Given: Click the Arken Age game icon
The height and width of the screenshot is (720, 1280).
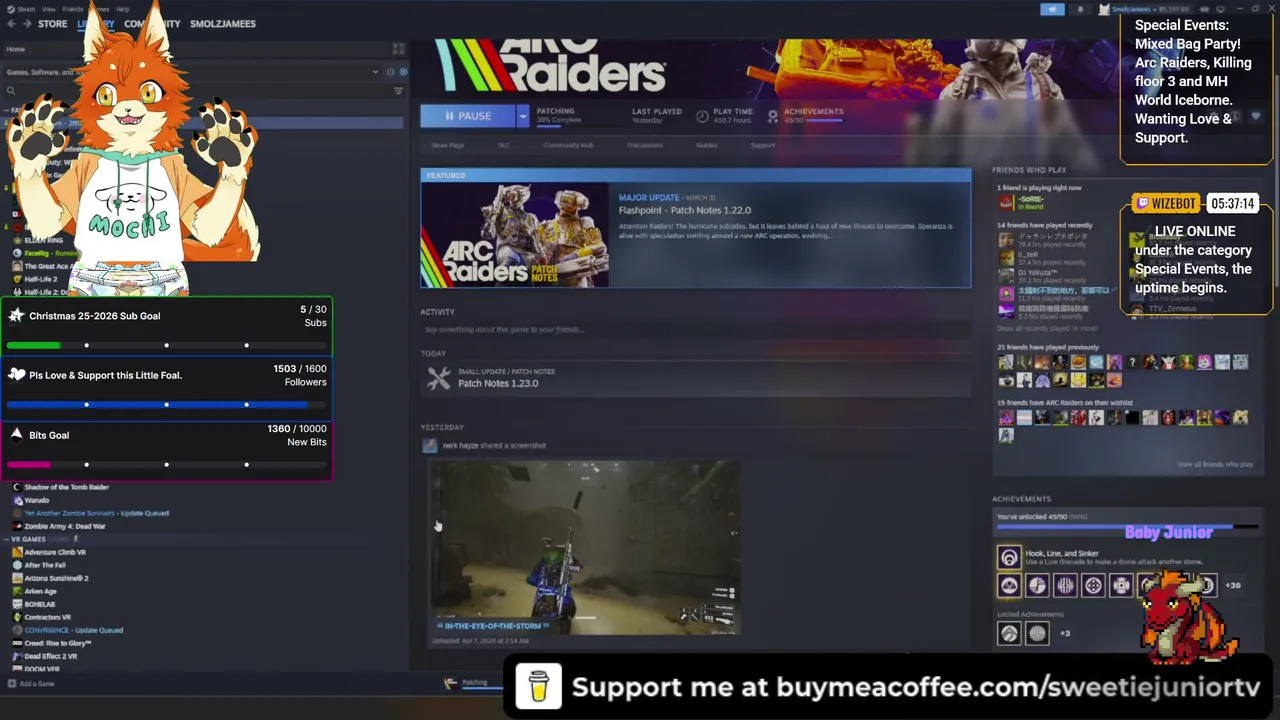Looking at the screenshot, I should [x=17, y=591].
